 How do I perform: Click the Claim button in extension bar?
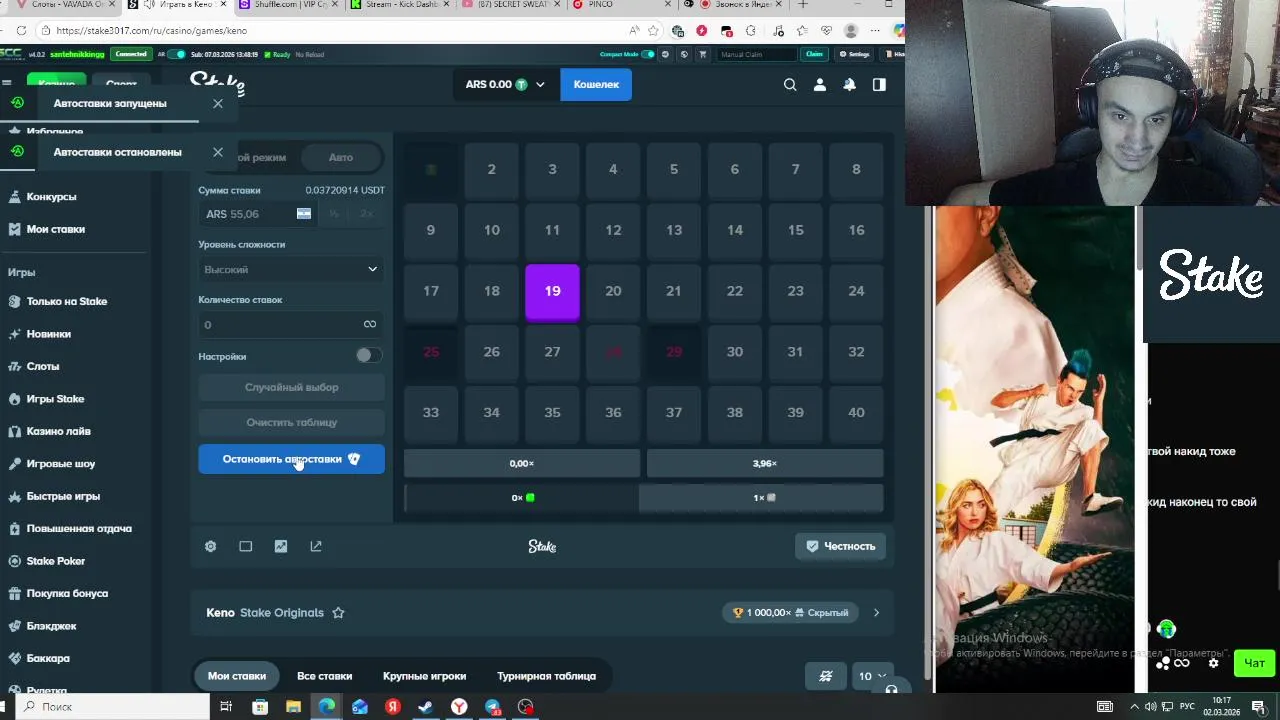814,54
